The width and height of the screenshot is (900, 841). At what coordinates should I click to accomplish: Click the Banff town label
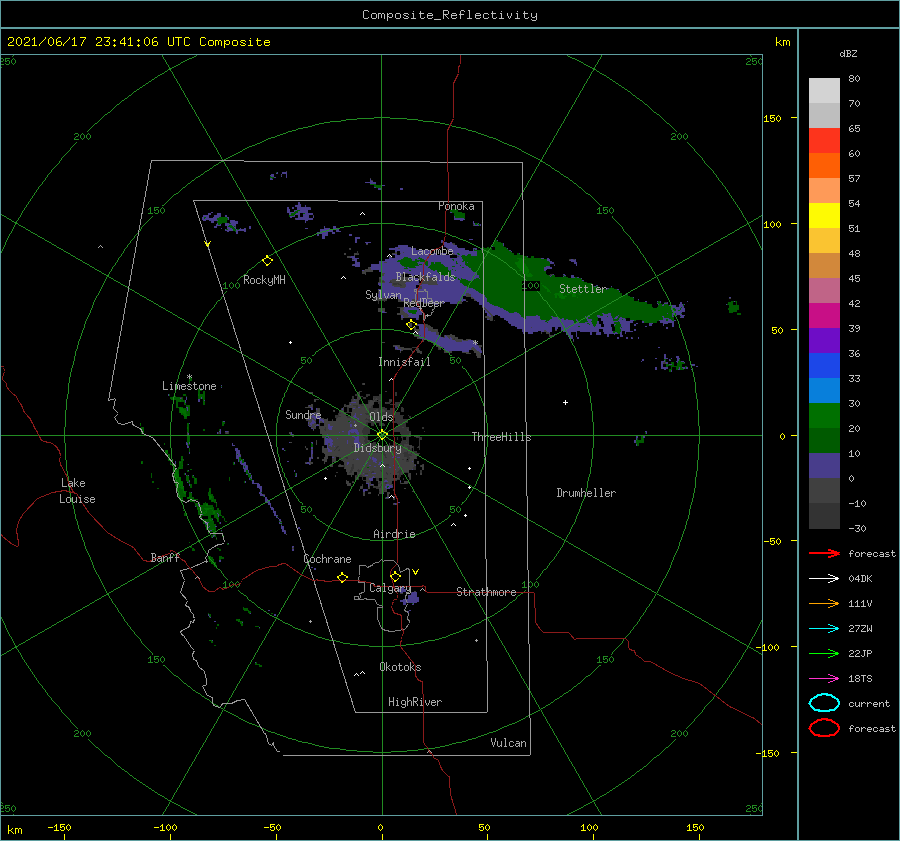coord(165,558)
